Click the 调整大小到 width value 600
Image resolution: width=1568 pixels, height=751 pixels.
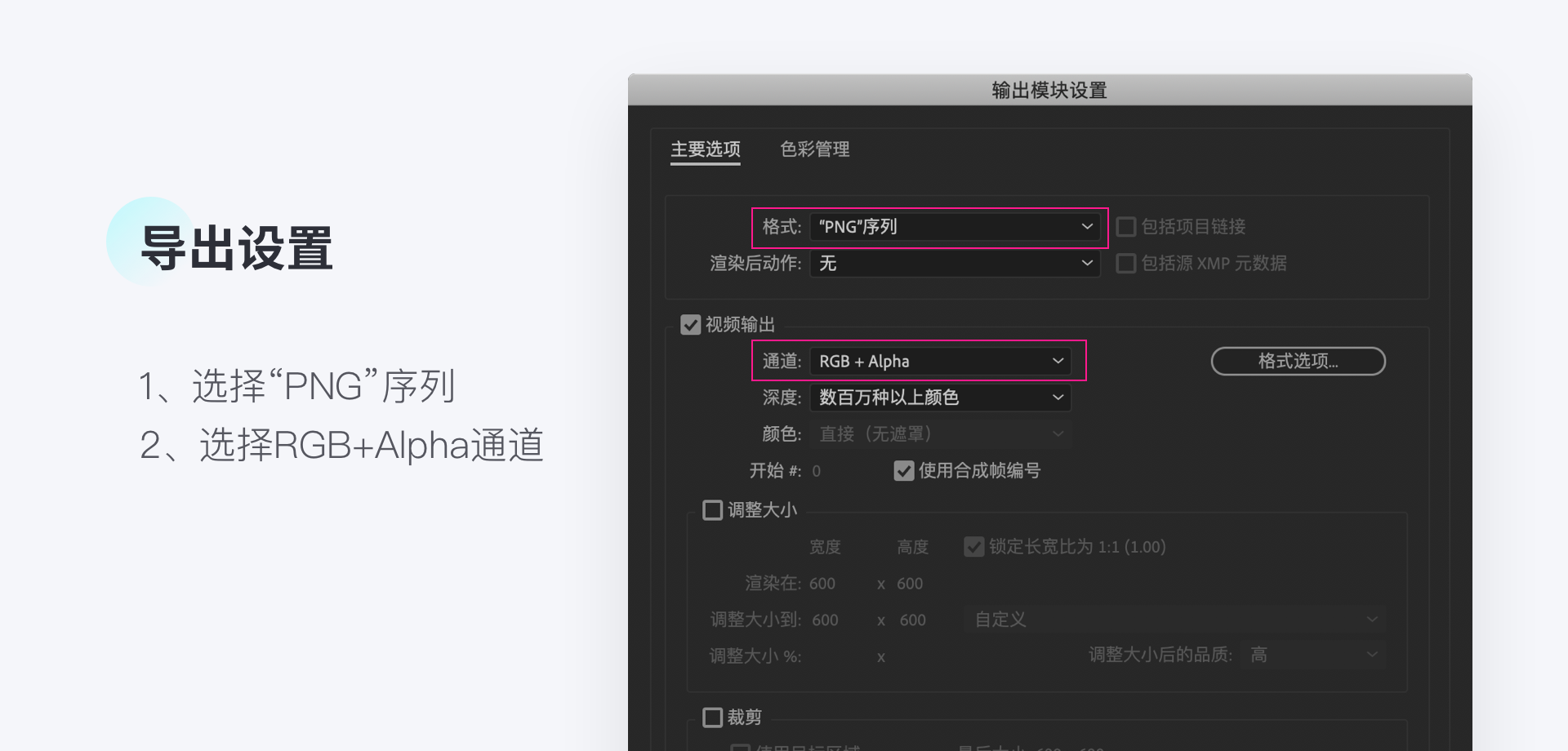[x=825, y=620]
